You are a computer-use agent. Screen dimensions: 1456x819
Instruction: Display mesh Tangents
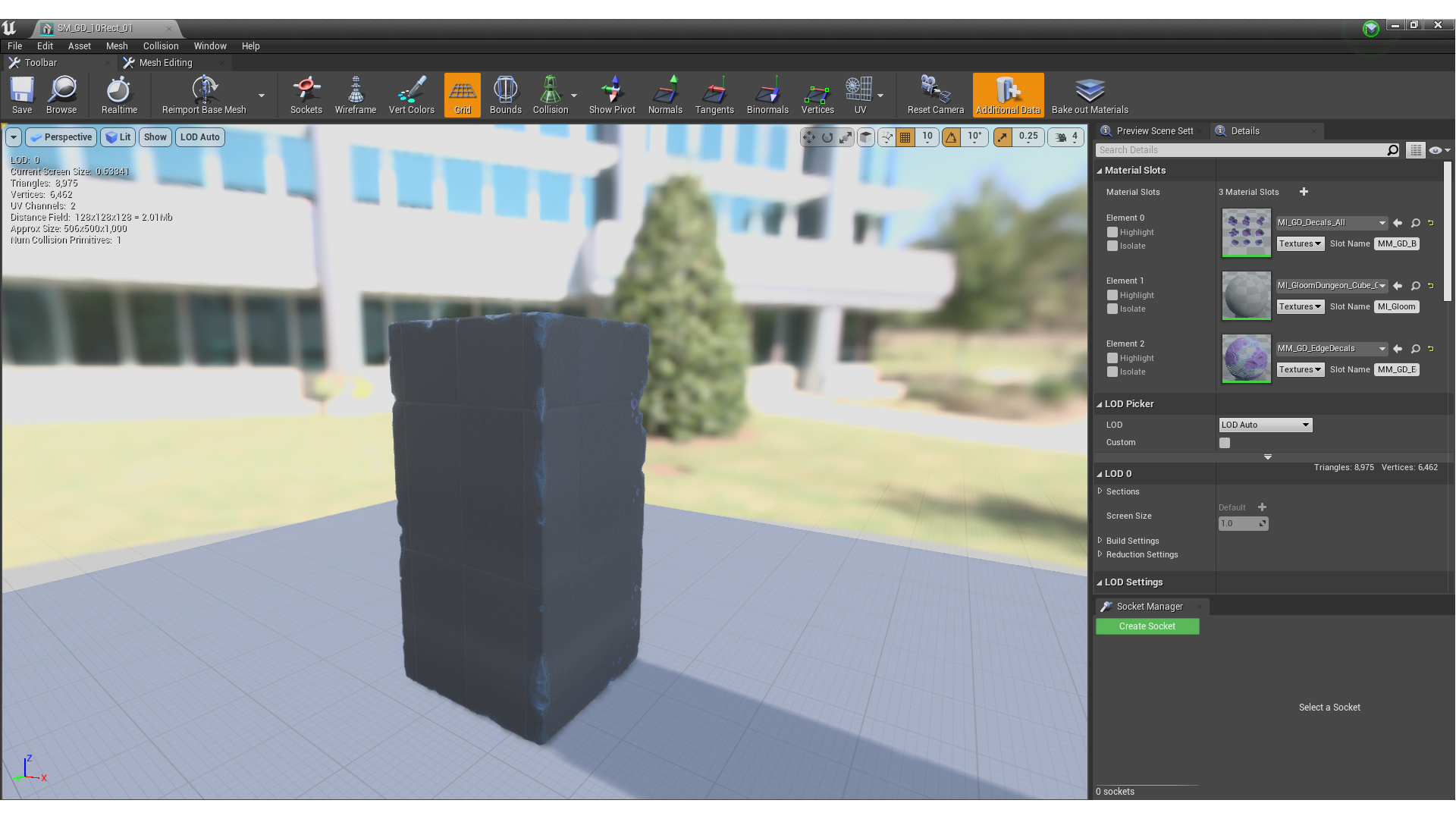point(714,95)
